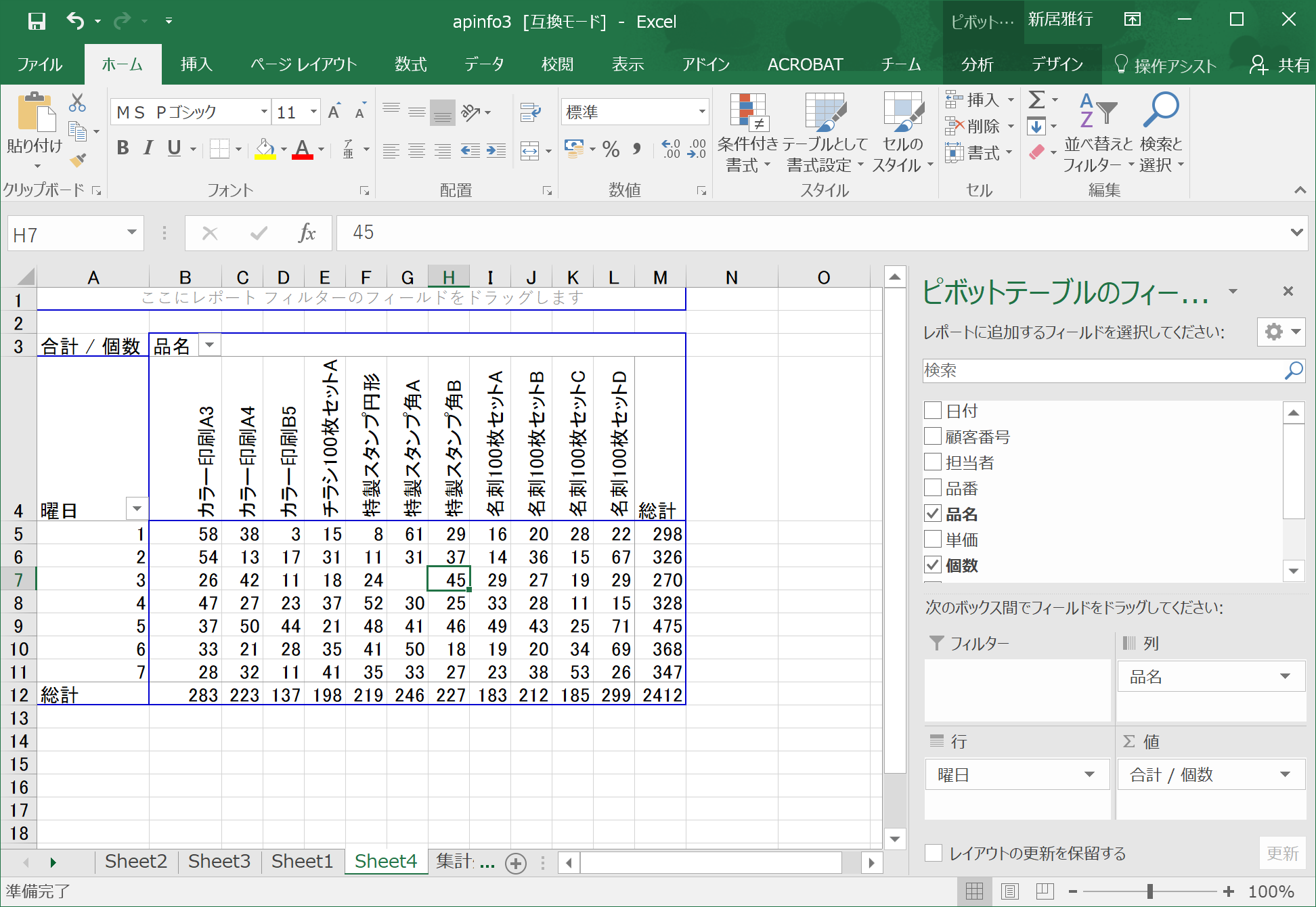Viewport: 1316px width, 907px height.
Task: Click the 更新 button in pivot pane
Action: [1282, 853]
